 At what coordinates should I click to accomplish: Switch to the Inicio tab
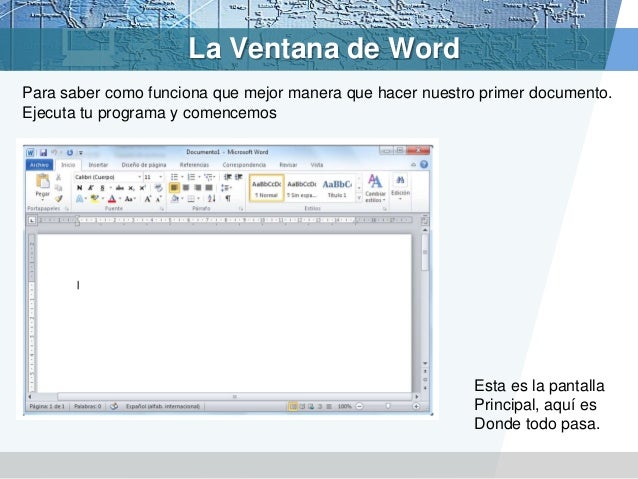(x=68, y=165)
